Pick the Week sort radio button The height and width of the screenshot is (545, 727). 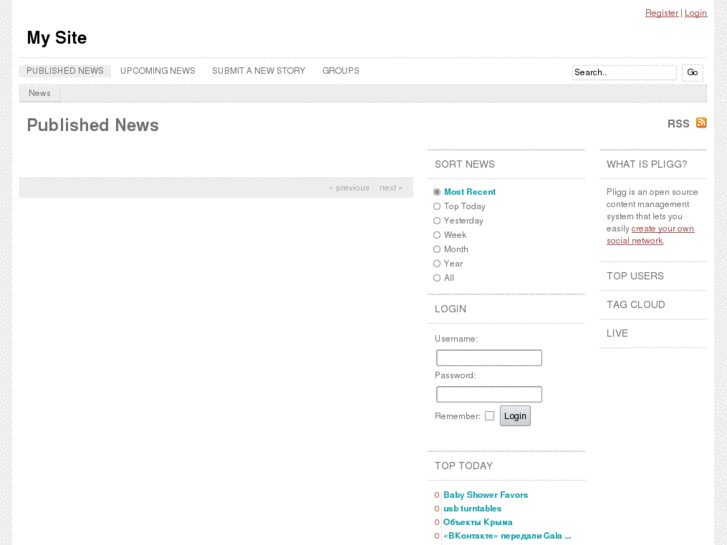click(437, 235)
